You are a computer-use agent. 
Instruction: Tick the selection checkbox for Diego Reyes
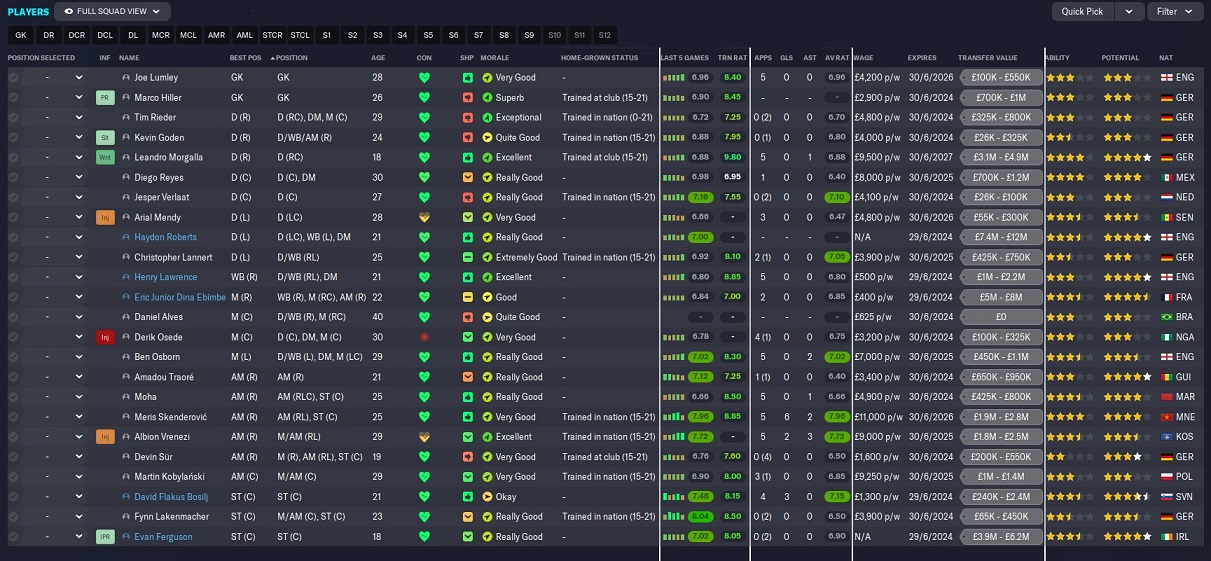click(x=14, y=177)
